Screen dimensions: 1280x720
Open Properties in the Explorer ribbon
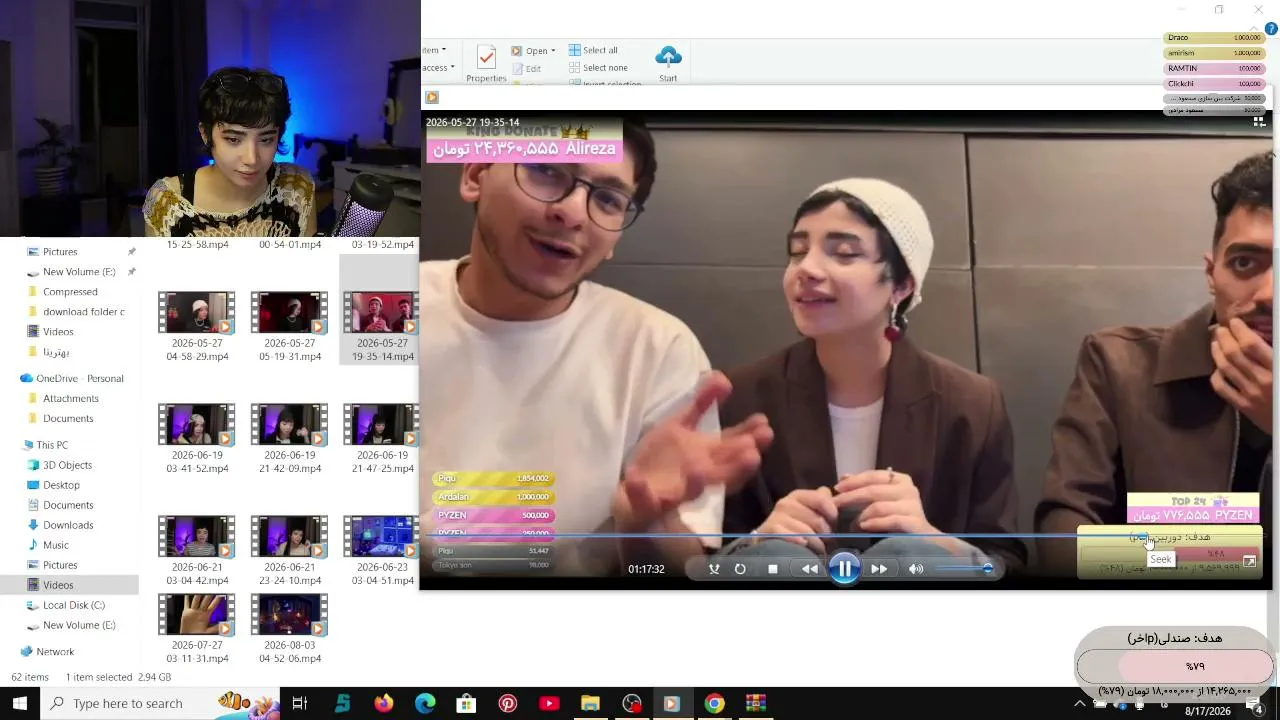point(487,64)
